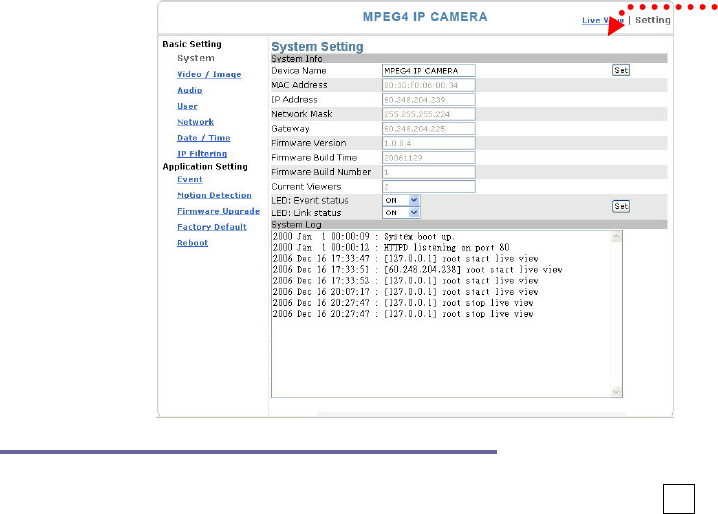The image size is (718, 514).
Task: Click the 'System boot up.' log line
Action: (364, 237)
